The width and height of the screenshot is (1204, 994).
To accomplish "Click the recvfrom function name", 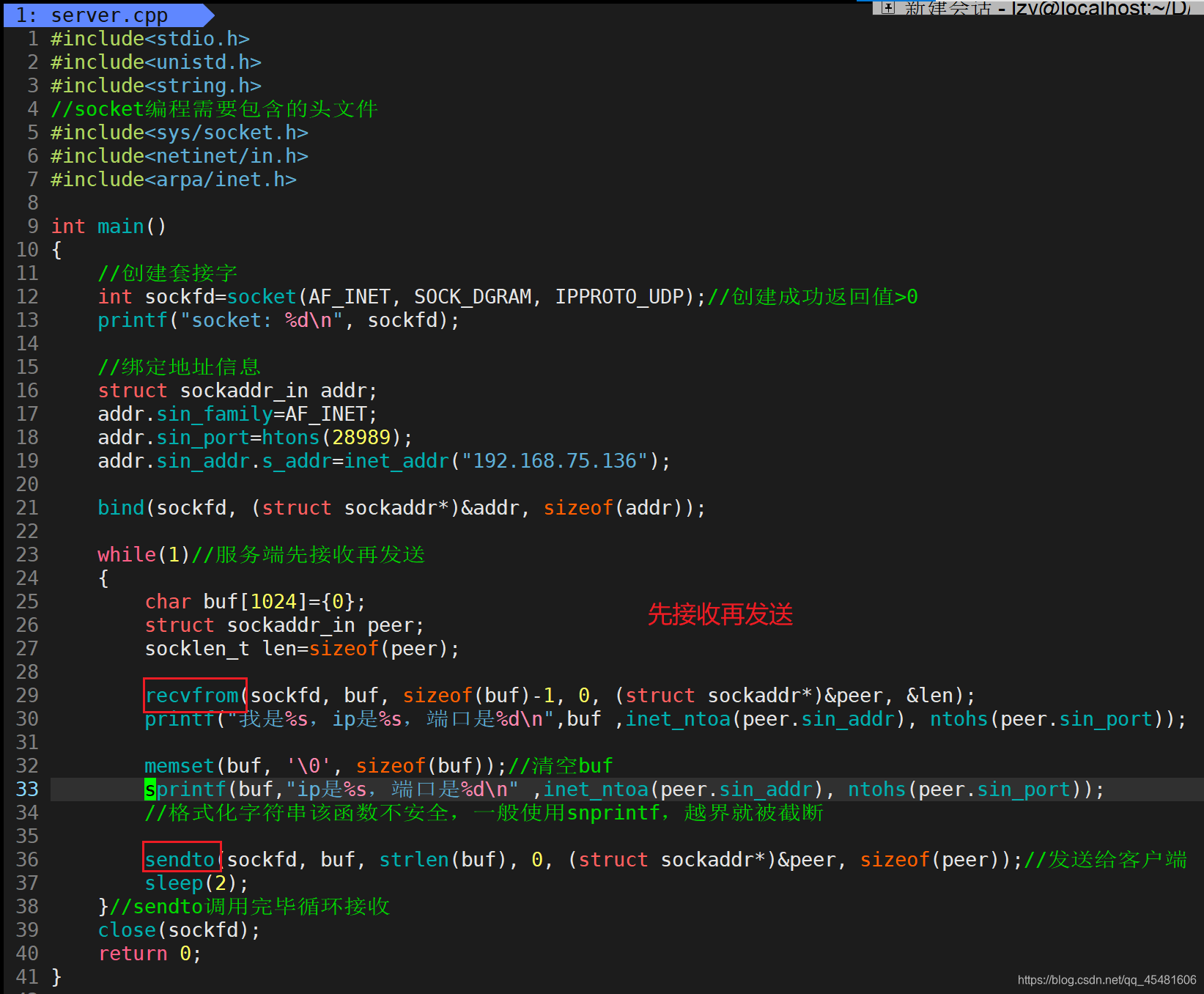I will pos(192,696).
